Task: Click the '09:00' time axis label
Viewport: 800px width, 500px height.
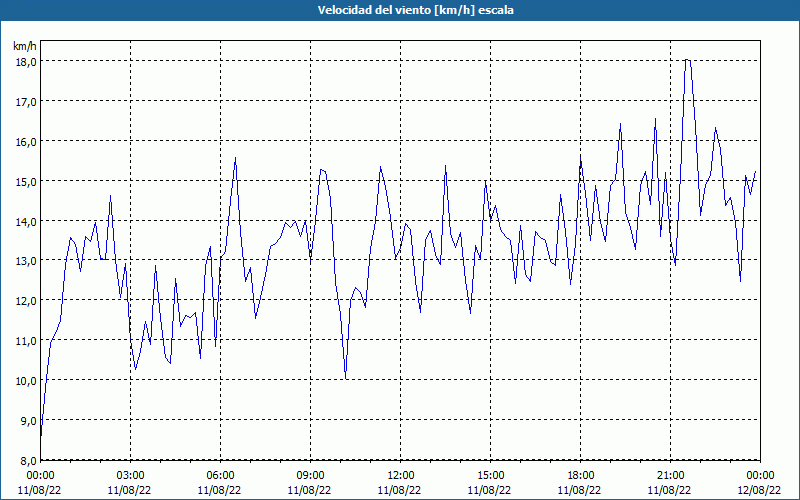Action: coord(310,476)
